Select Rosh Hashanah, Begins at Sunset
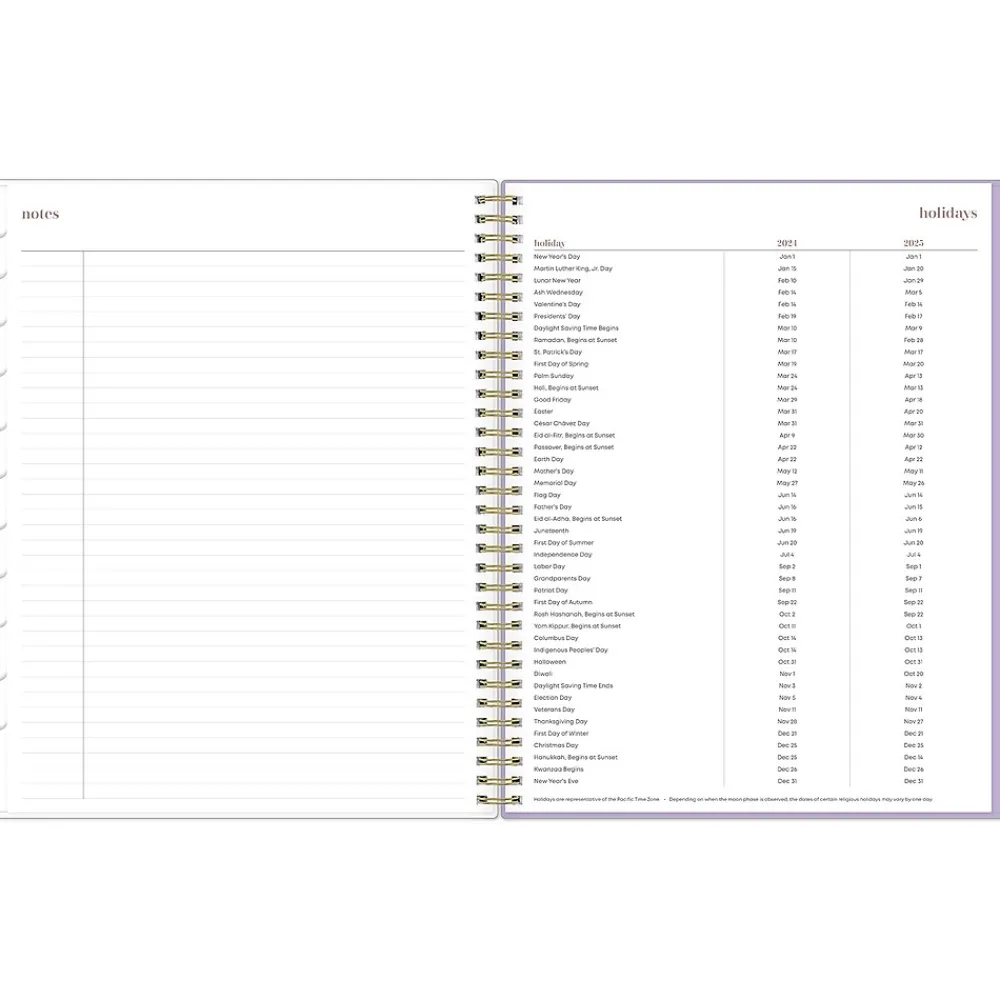The height and width of the screenshot is (1000, 1000). [x=584, y=614]
